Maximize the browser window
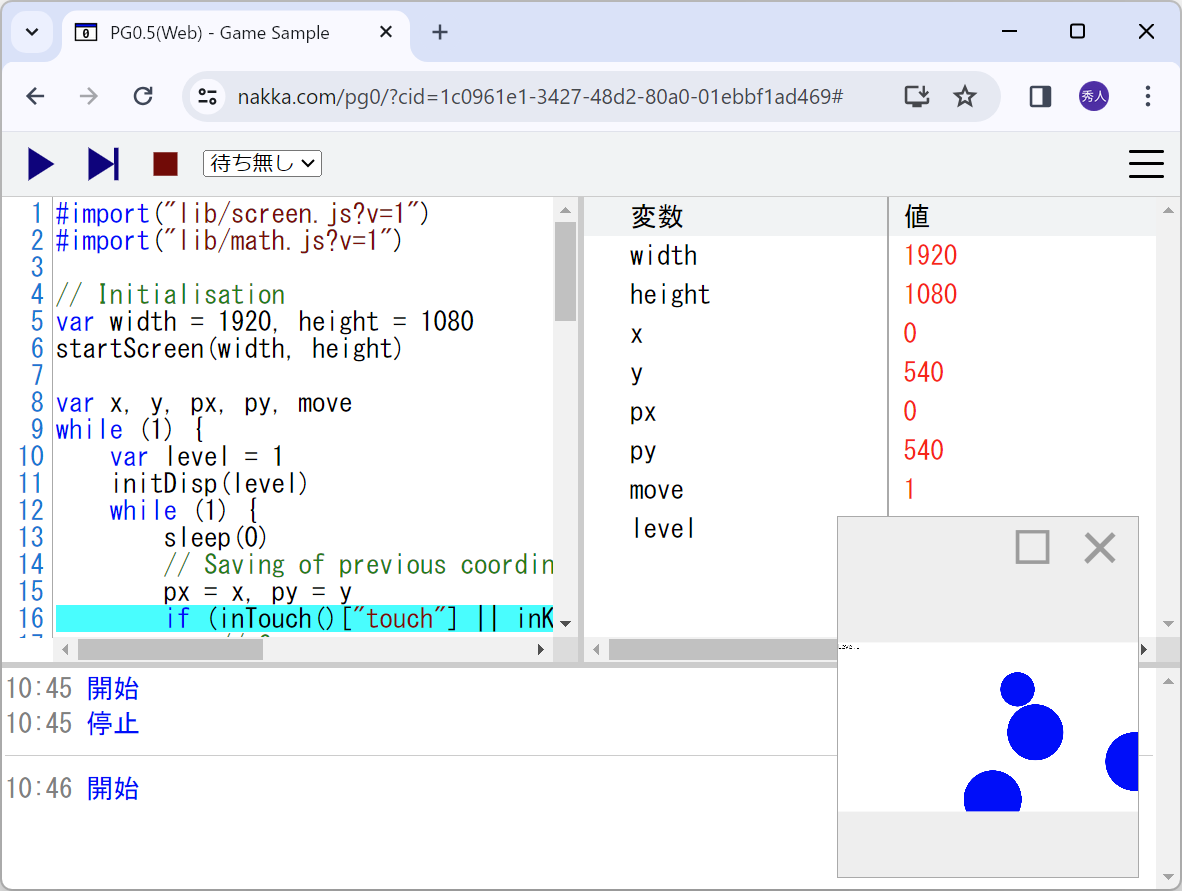The height and width of the screenshot is (891, 1182). coord(1077,31)
